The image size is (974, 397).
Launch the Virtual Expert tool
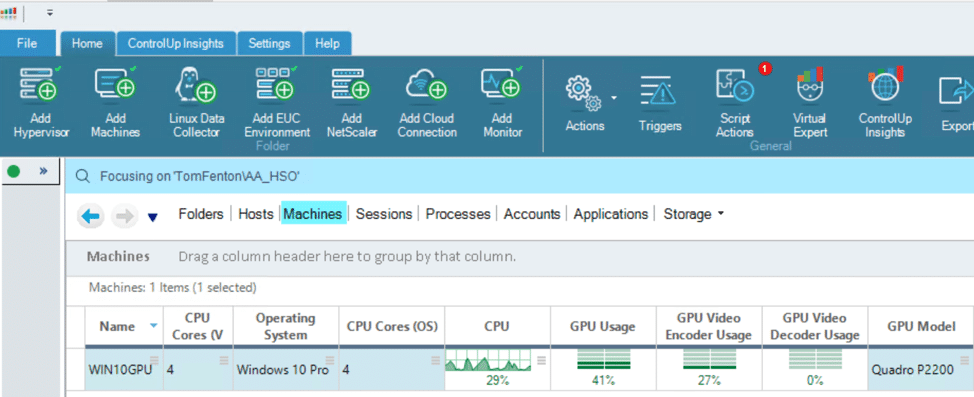pos(810,86)
